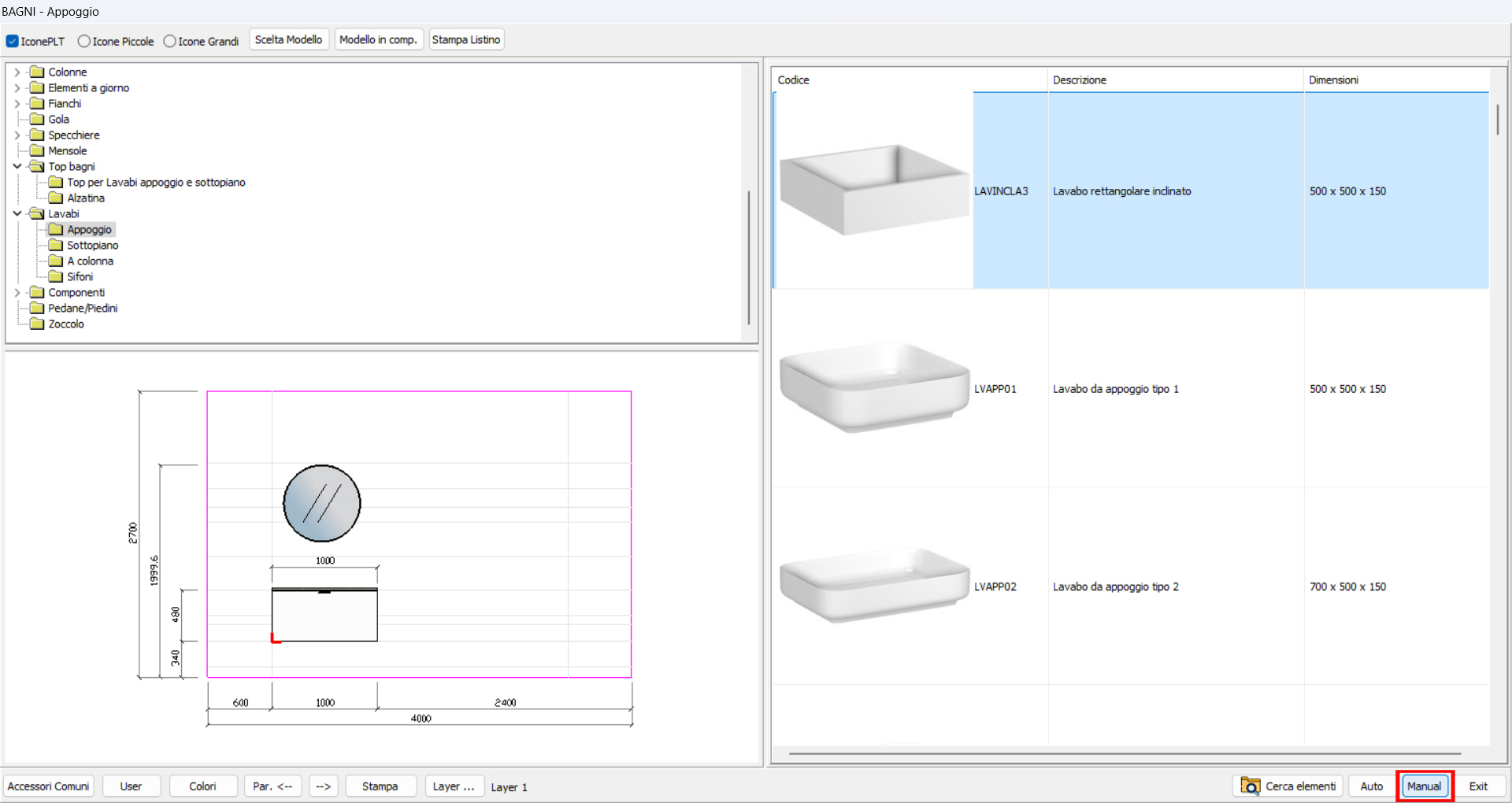Viewport: 1512px width, 803px height.
Task: Click the Pedane/Piedini folder icon
Action: tap(37, 308)
